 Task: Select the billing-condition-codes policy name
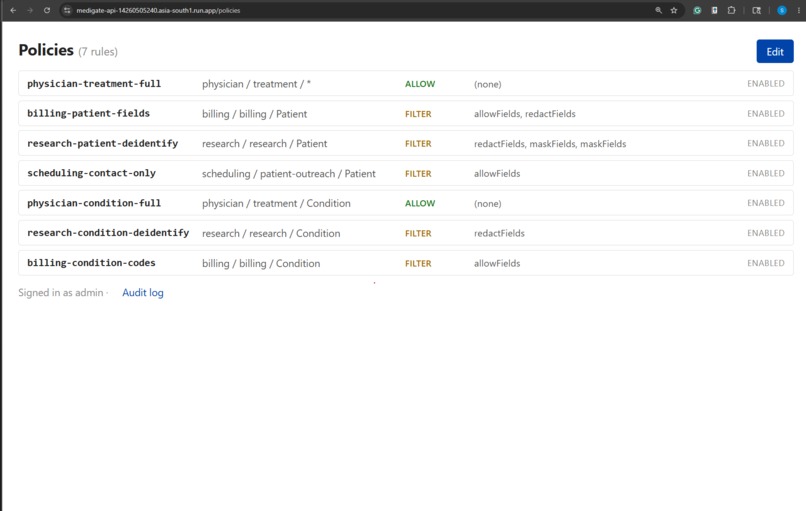91,263
